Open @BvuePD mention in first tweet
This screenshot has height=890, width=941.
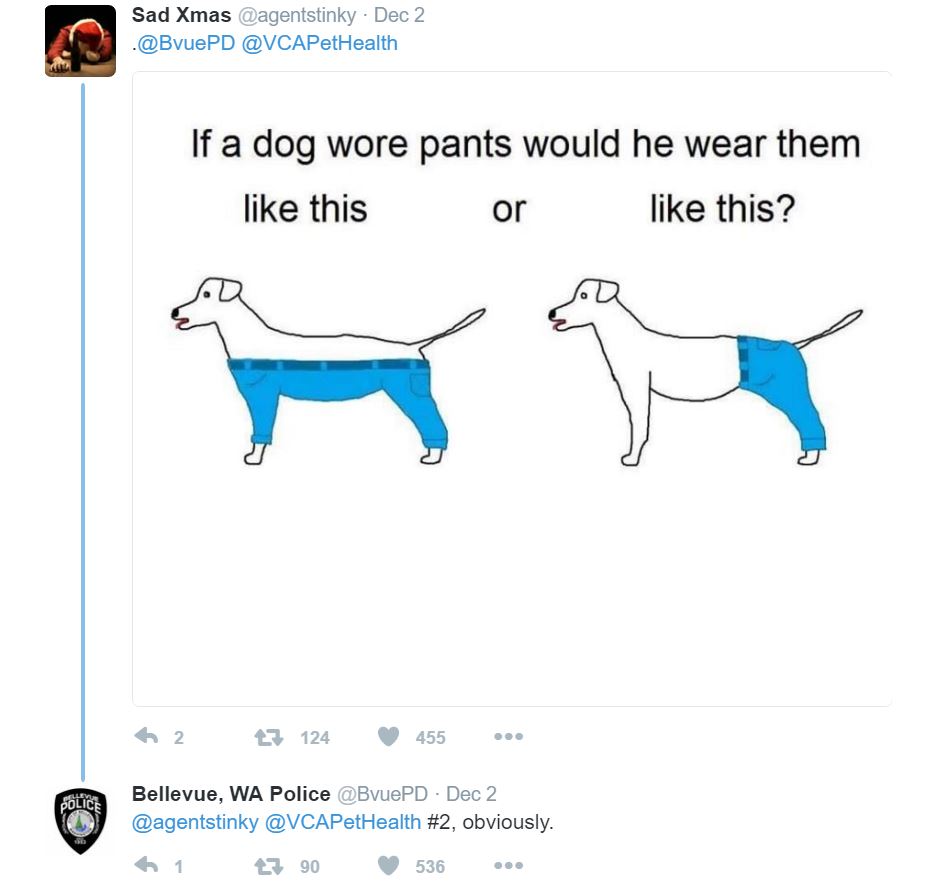point(186,43)
